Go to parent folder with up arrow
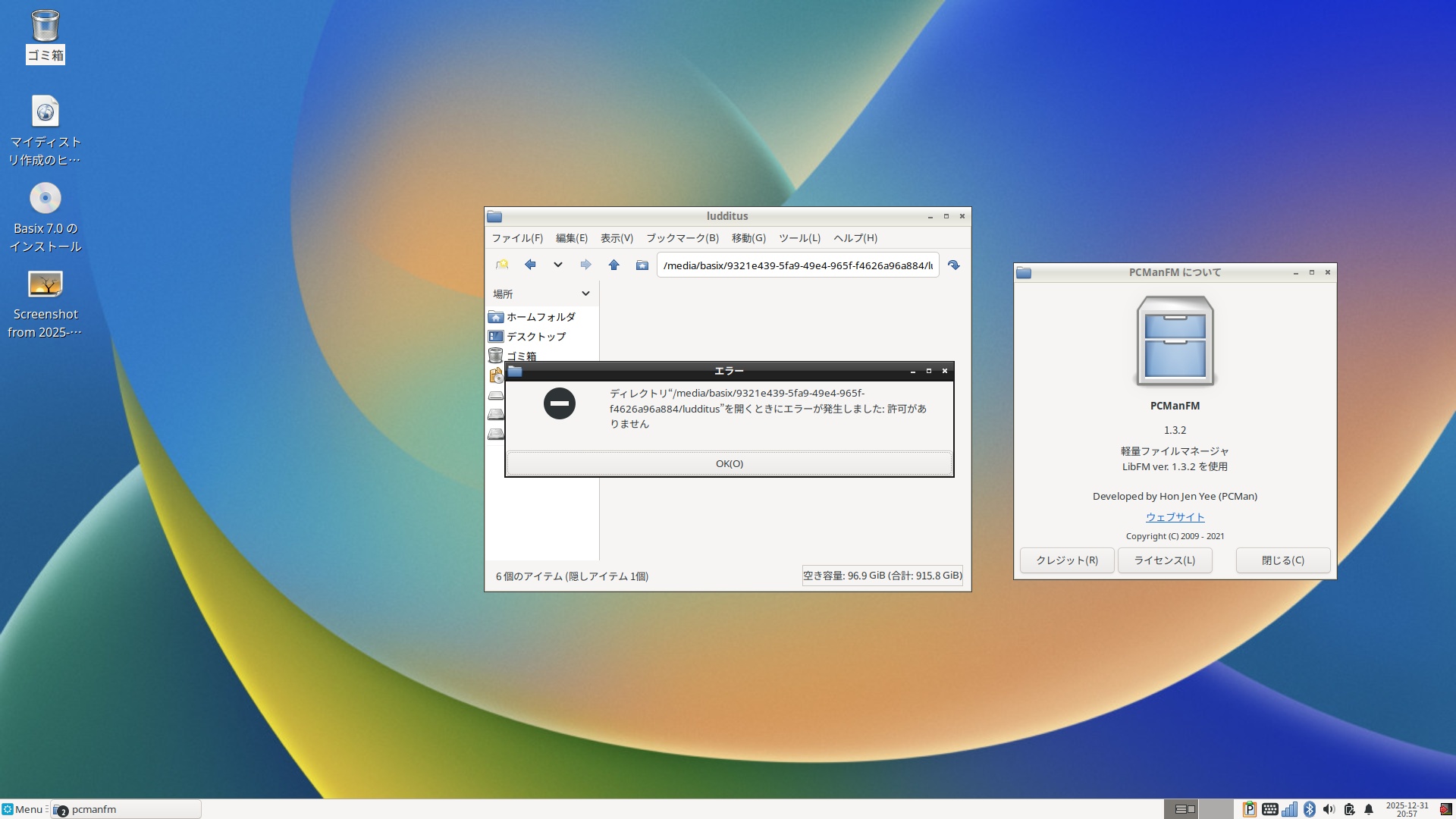Image resolution: width=1456 pixels, height=819 pixels. [613, 265]
